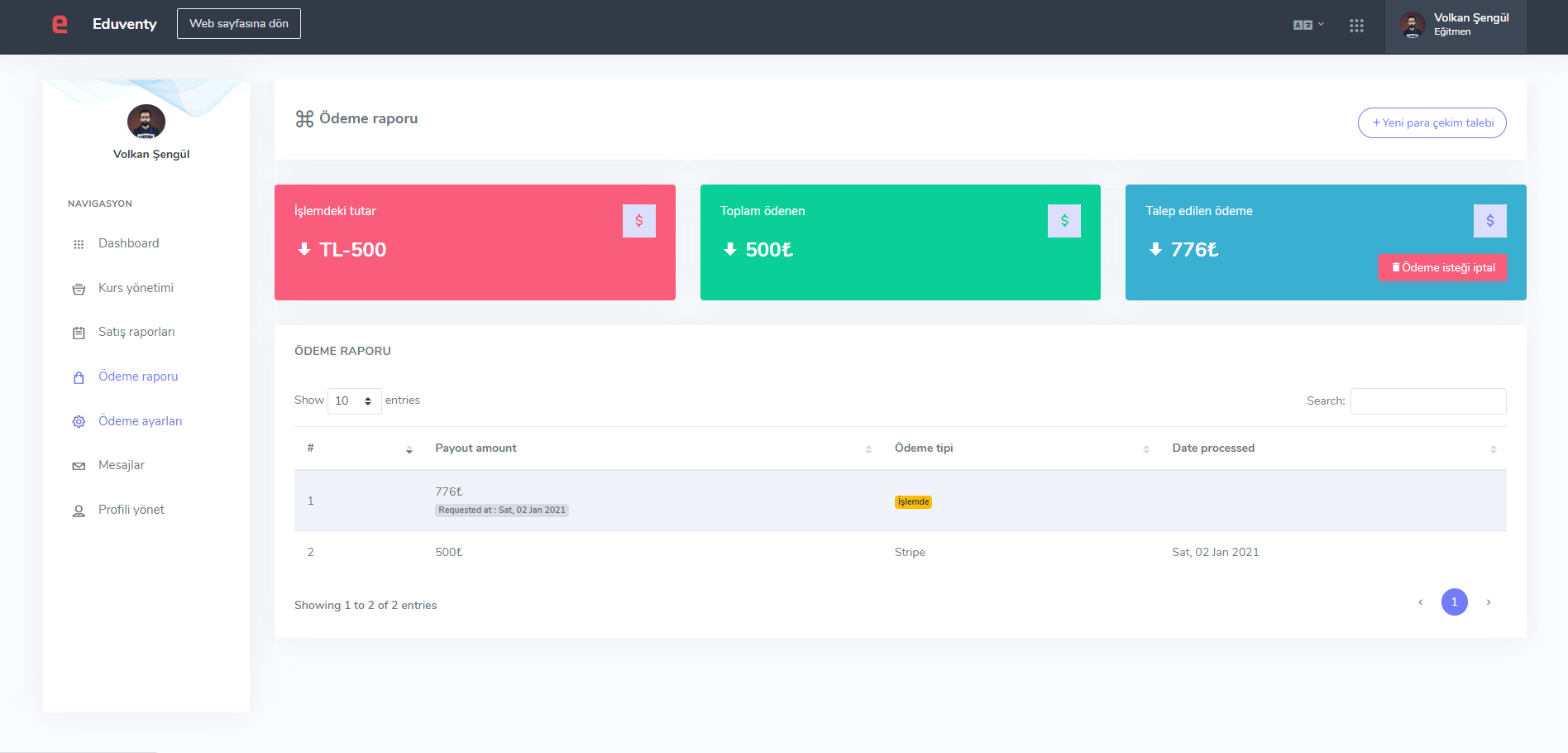Click Requested at Sat, 02 Jan 2021 label
The height and width of the screenshot is (753, 1568).
tap(502, 510)
